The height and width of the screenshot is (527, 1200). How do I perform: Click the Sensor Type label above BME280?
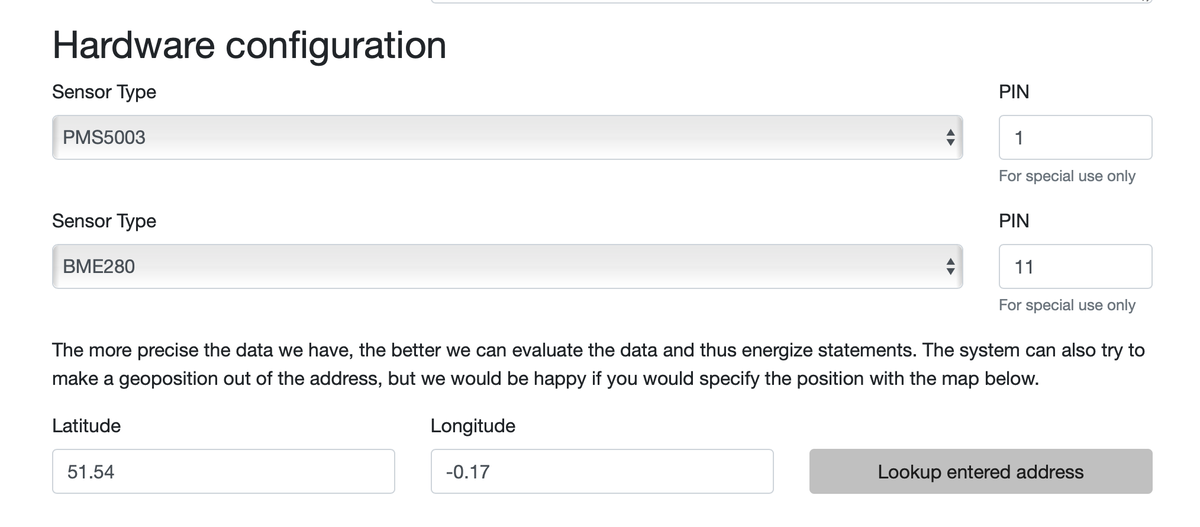click(104, 221)
